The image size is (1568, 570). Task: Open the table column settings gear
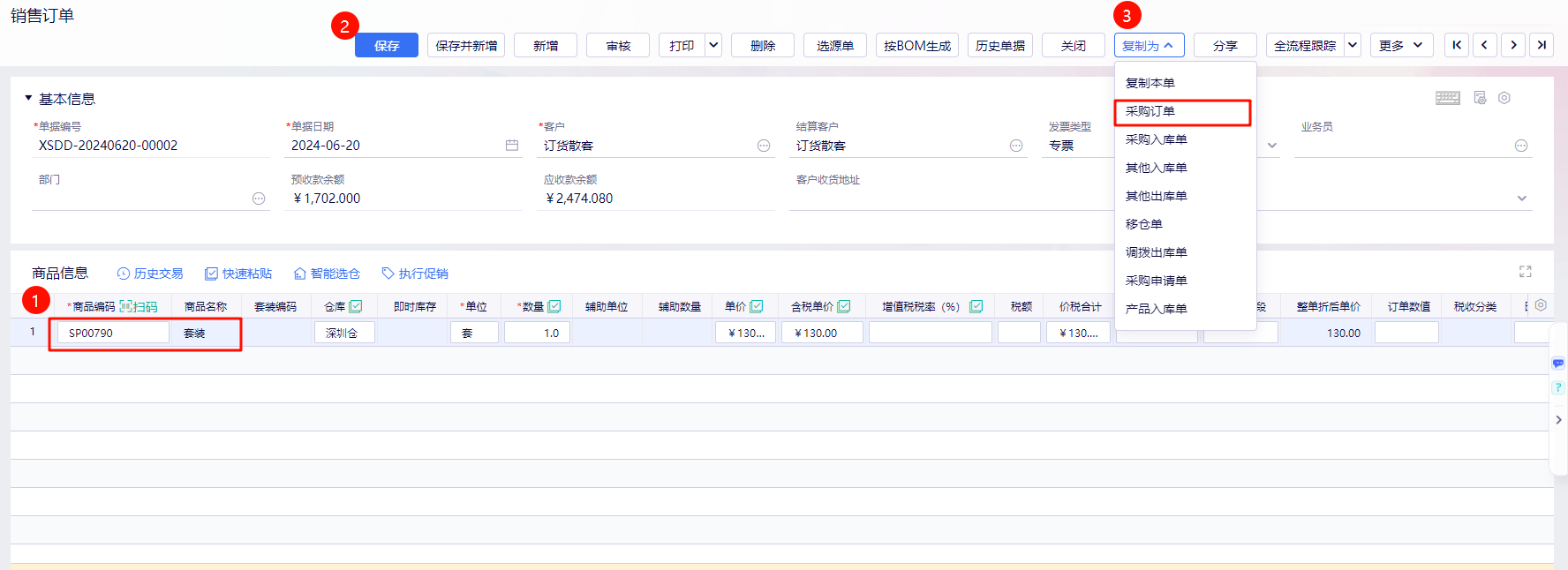click(x=1541, y=305)
